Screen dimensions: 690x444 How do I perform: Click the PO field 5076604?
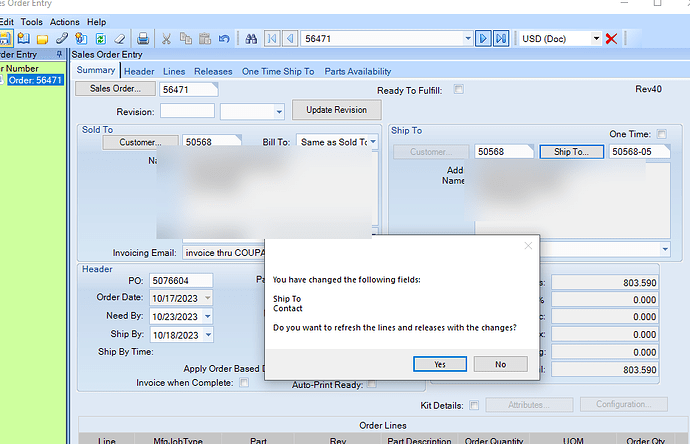click(181, 280)
